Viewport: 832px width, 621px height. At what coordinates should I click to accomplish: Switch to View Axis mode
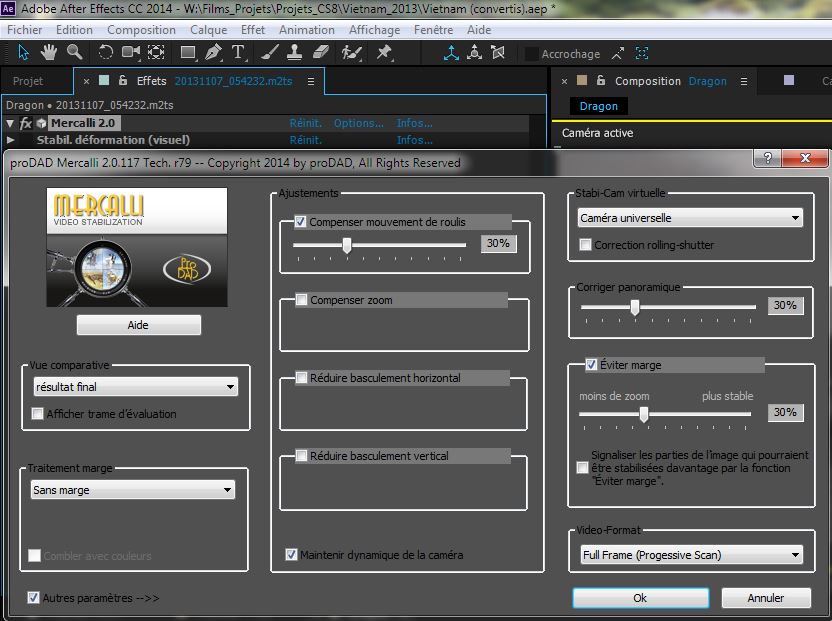click(498, 53)
